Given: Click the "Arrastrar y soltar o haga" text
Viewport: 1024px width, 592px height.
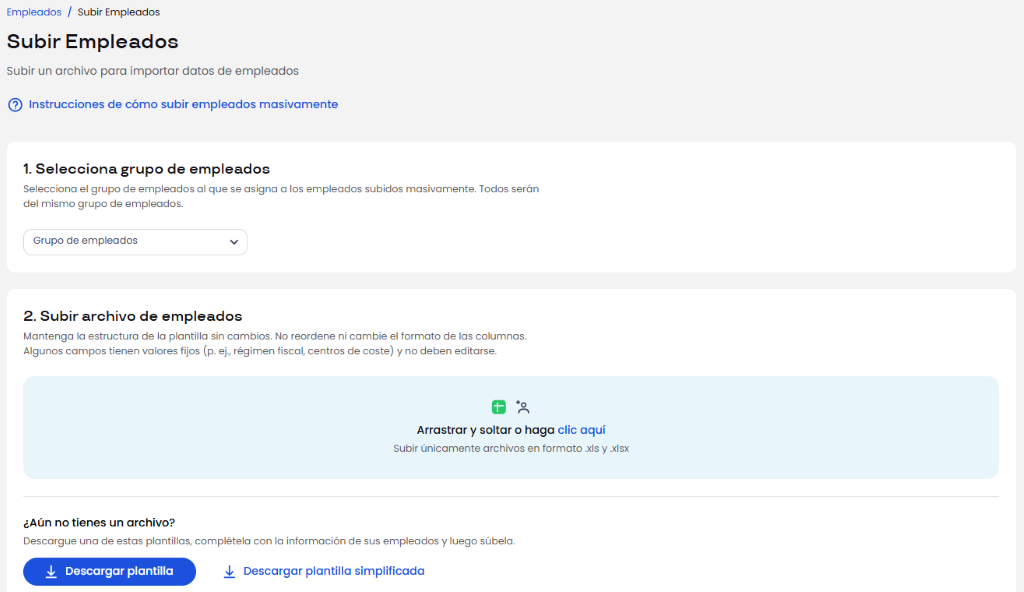Looking at the screenshot, I should click(x=485, y=430).
